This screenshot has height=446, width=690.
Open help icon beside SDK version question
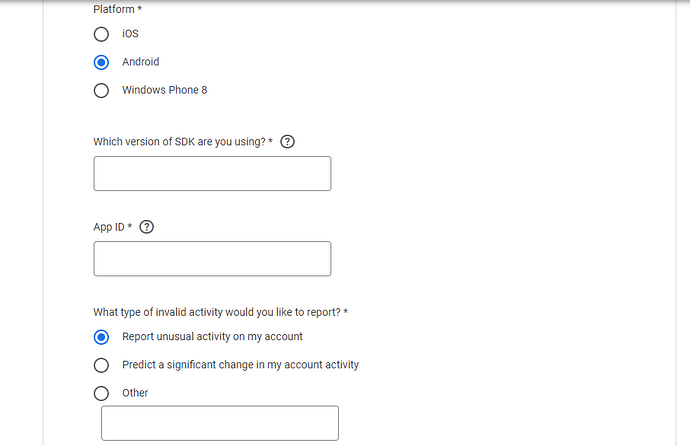tap(288, 142)
